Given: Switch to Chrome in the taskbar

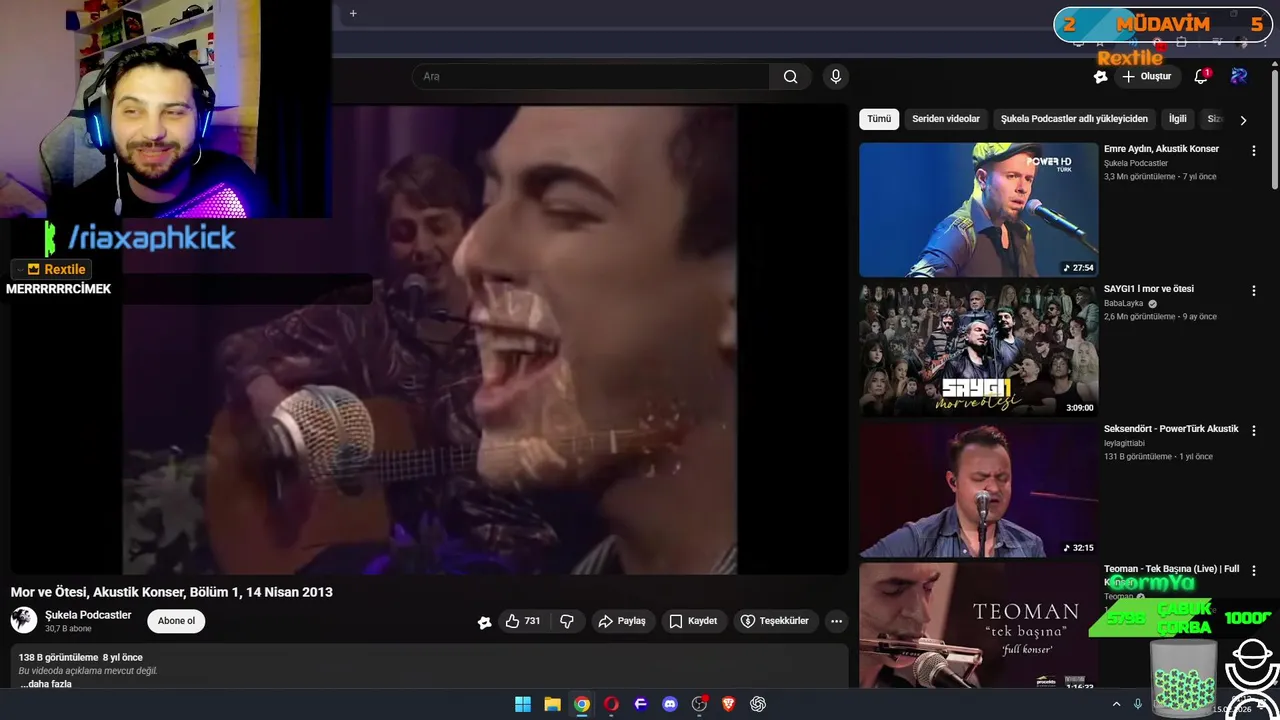Looking at the screenshot, I should coord(582,704).
